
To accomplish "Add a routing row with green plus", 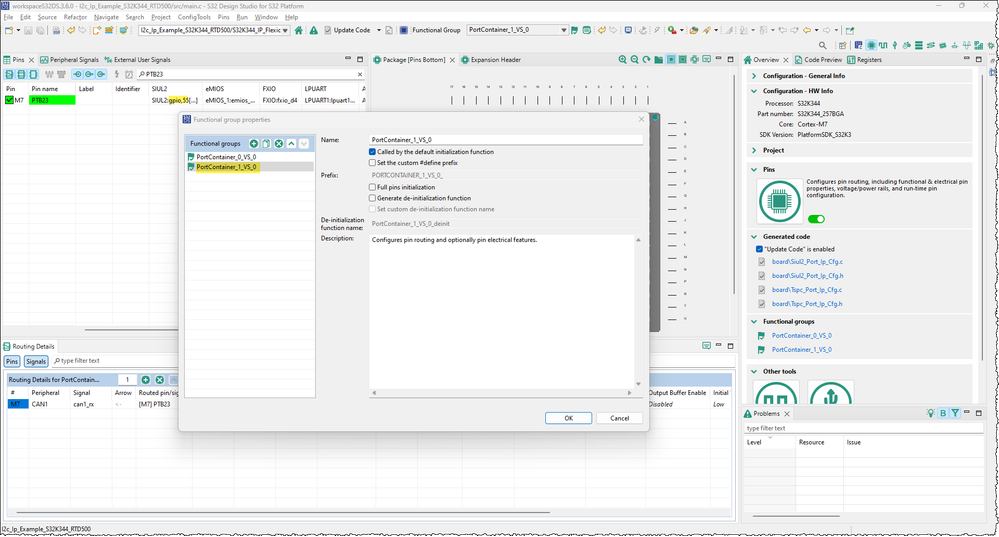I will point(145,380).
